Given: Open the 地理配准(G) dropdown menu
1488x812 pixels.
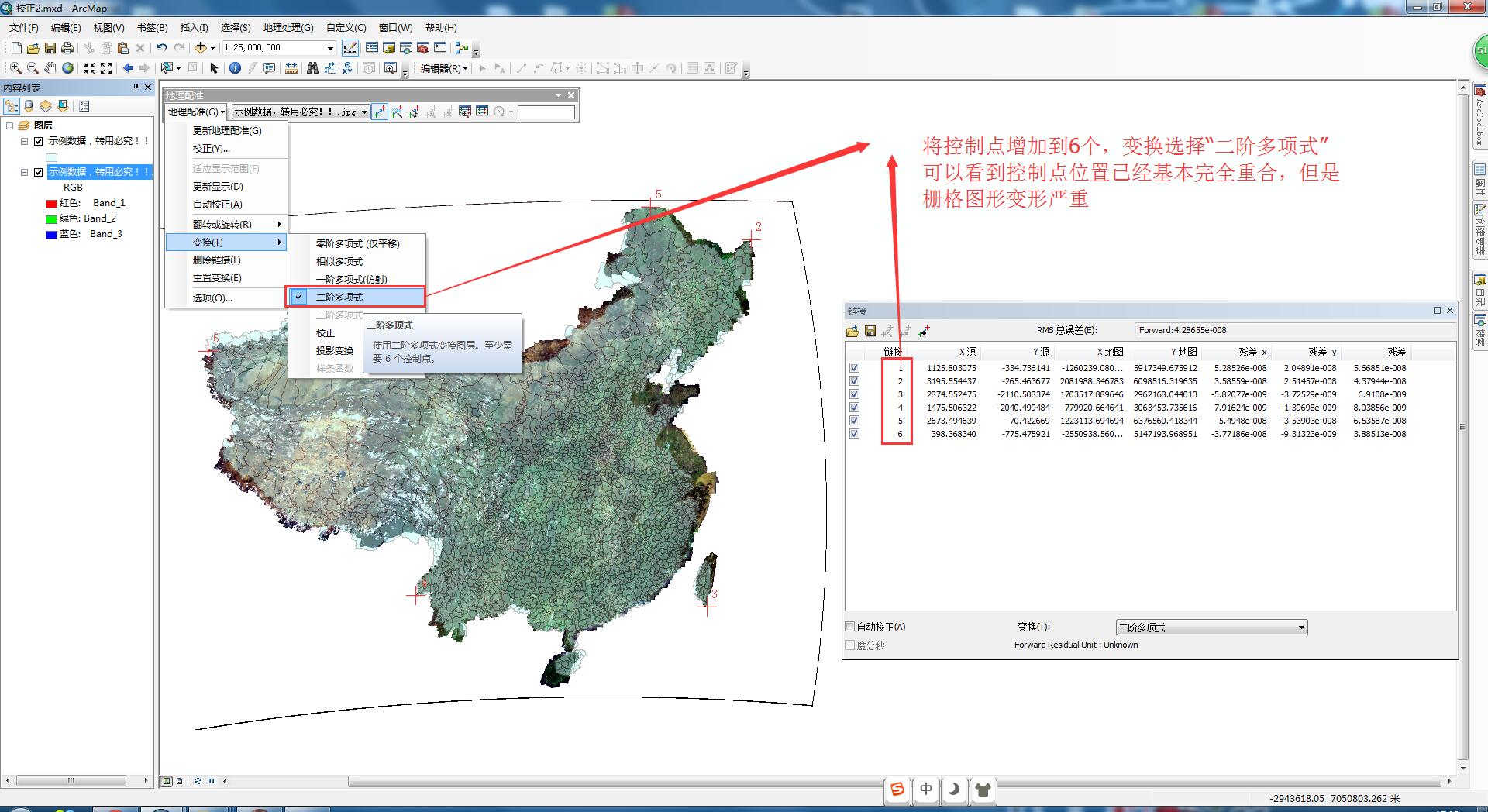Looking at the screenshot, I should click(196, 112).
